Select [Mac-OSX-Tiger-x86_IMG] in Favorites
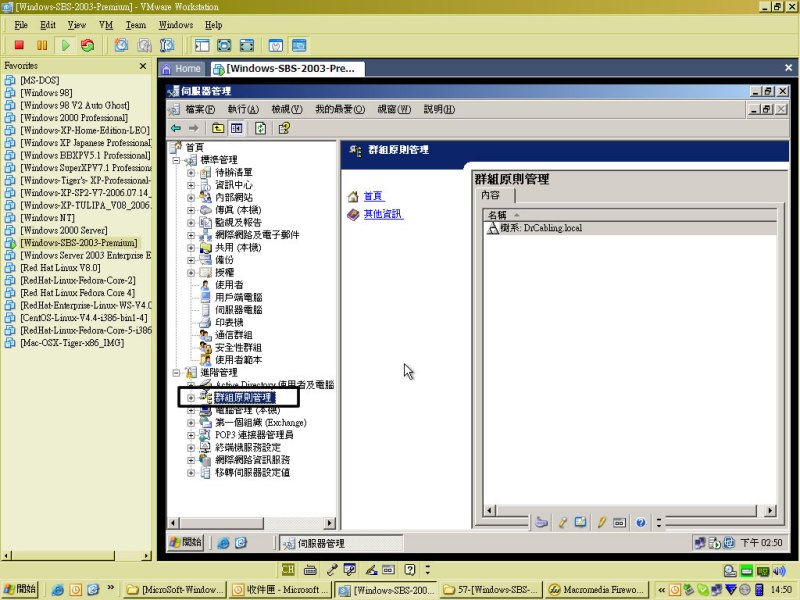 pyautogui.click(x=72, y=343)
